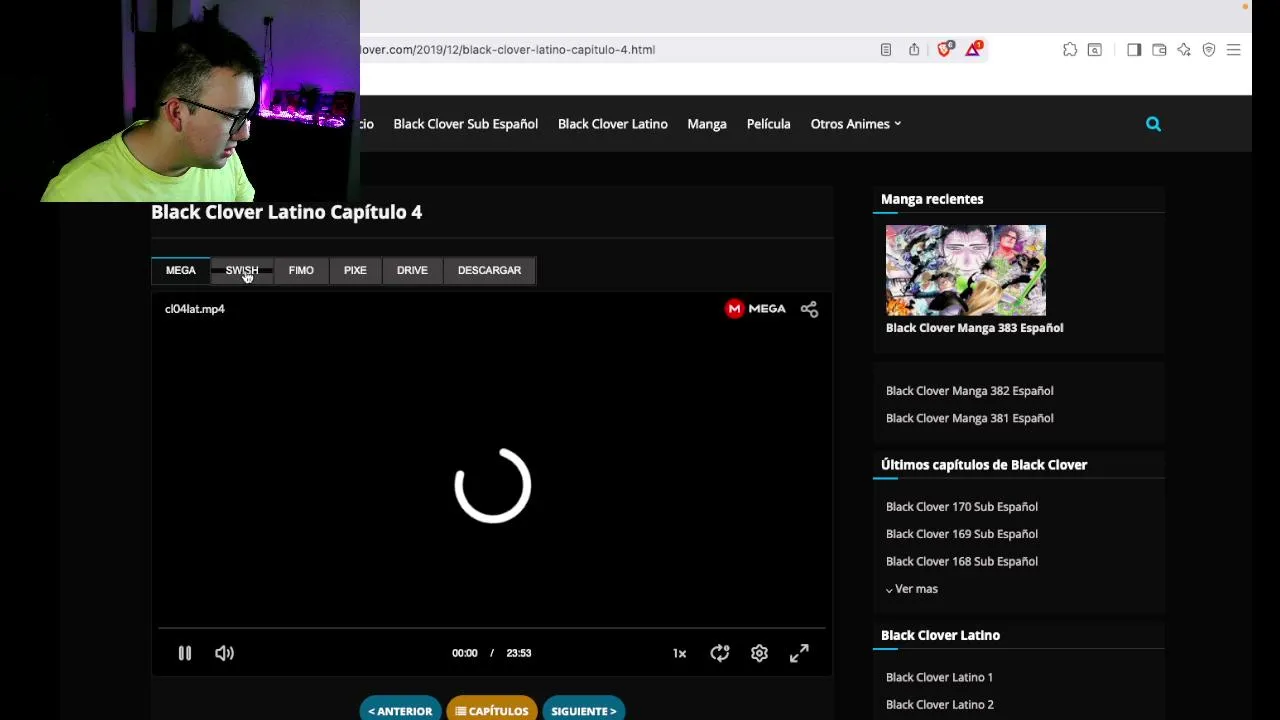Open Black Clover Latino 1 link
Image resolution: width=1280 pixels, height=720 pixels.
939,677
